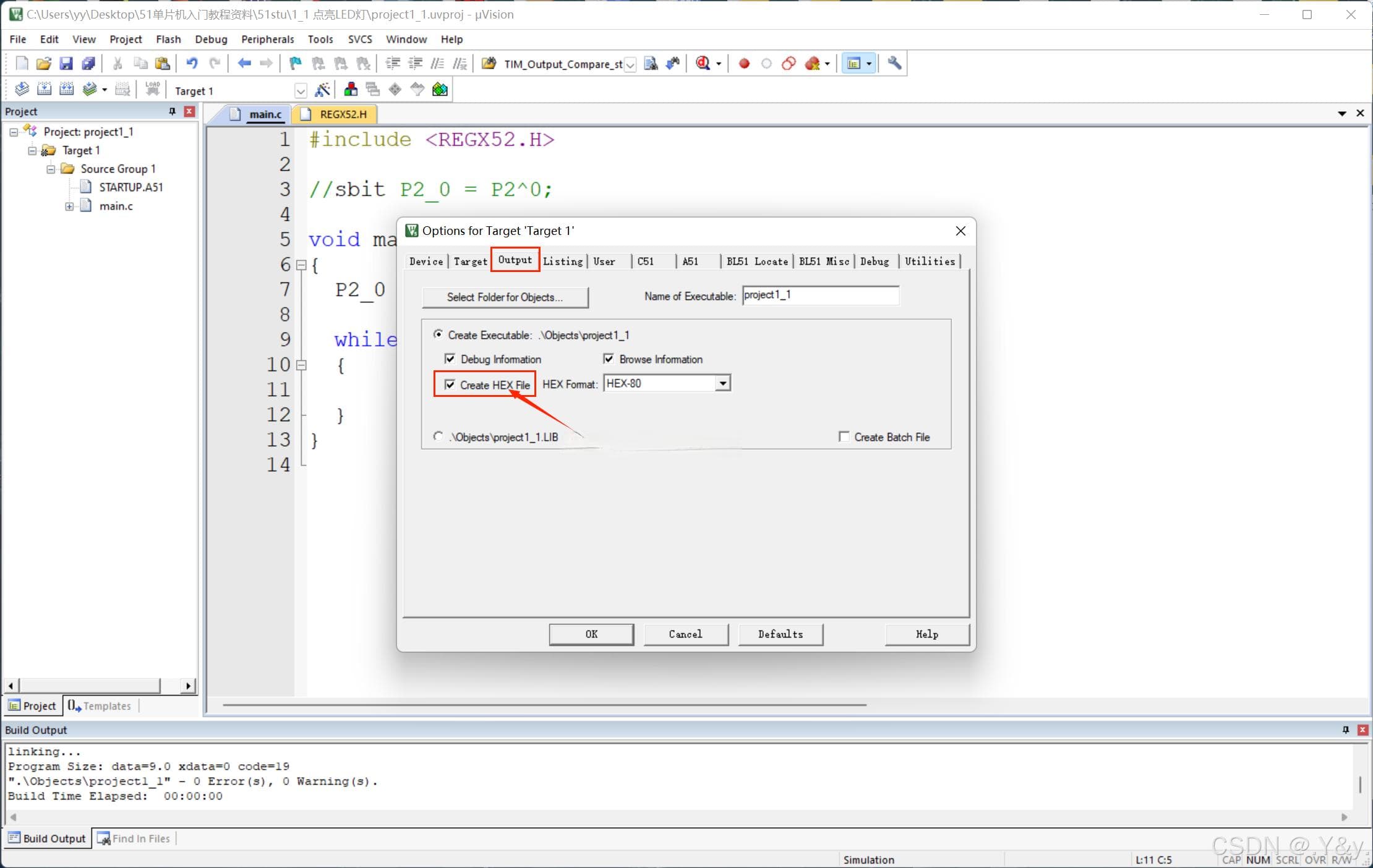Click the Cut scissors icon

[118, 64]
